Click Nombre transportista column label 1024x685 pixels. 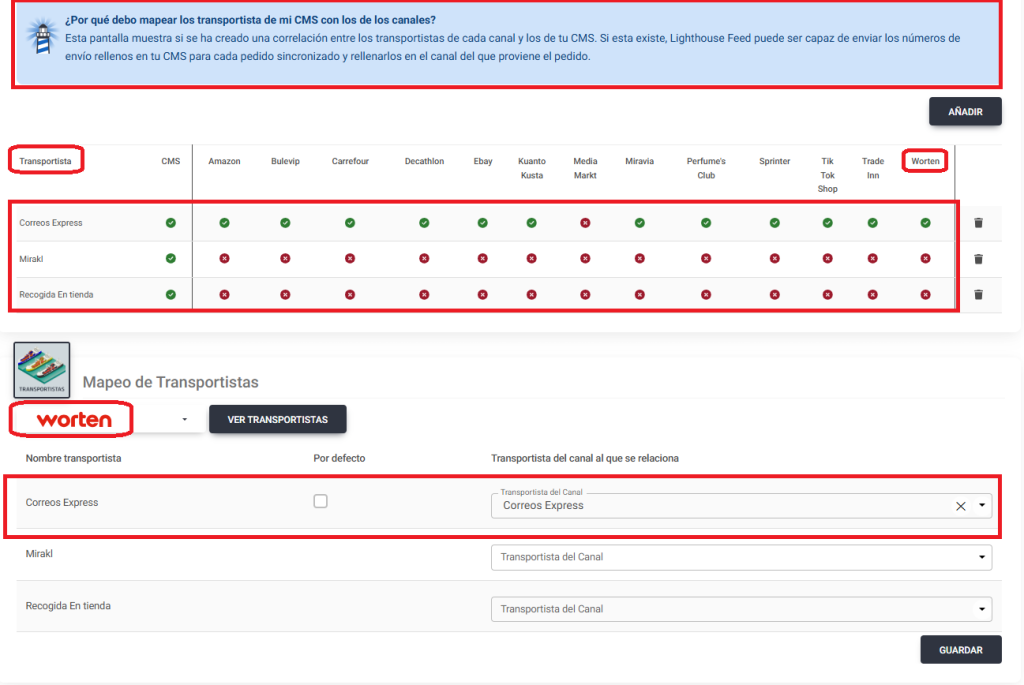coord(73,458)
